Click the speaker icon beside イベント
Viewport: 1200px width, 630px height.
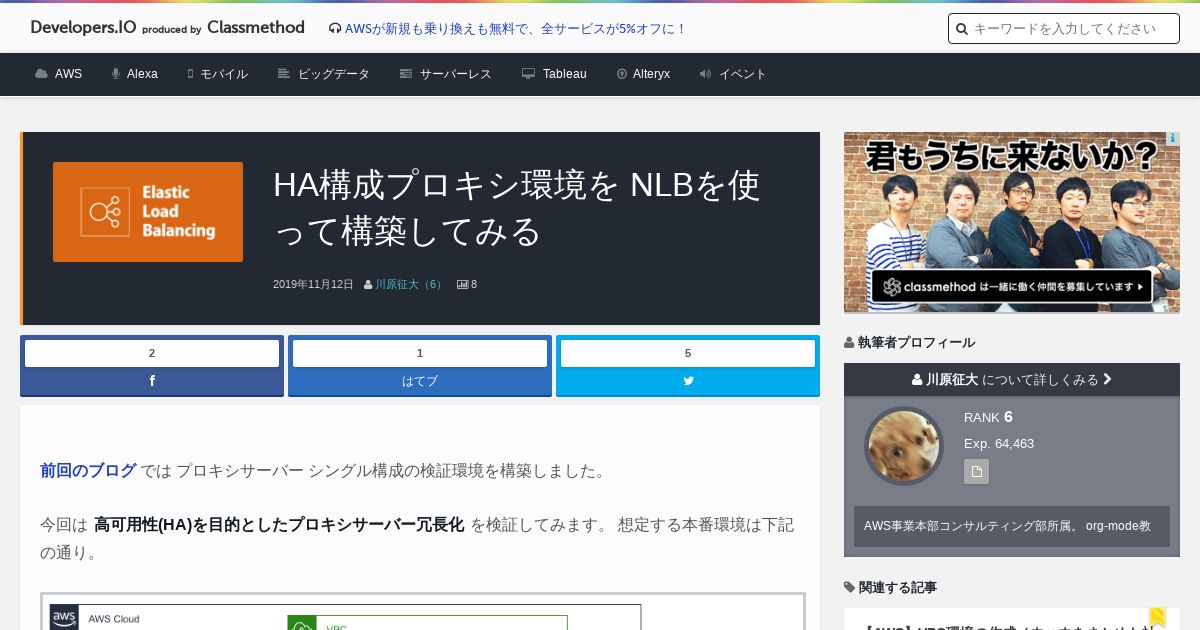705,74
